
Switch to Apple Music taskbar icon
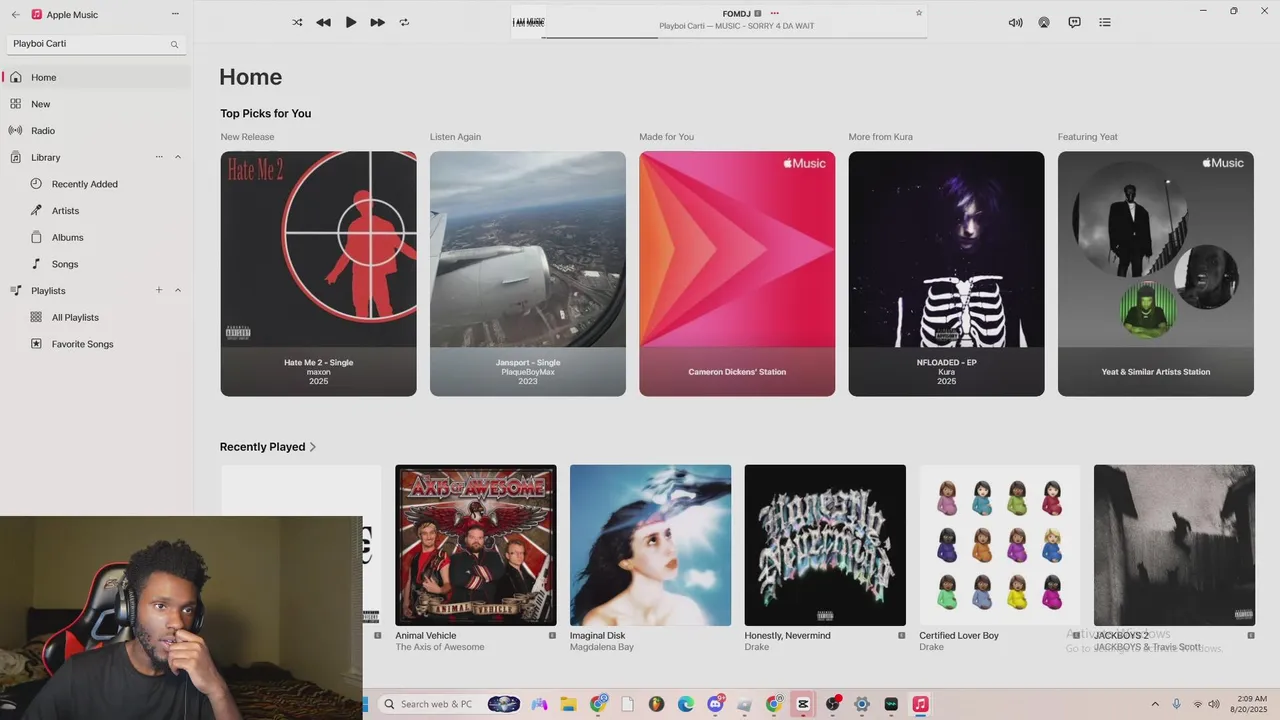click(x=920, y=704)
